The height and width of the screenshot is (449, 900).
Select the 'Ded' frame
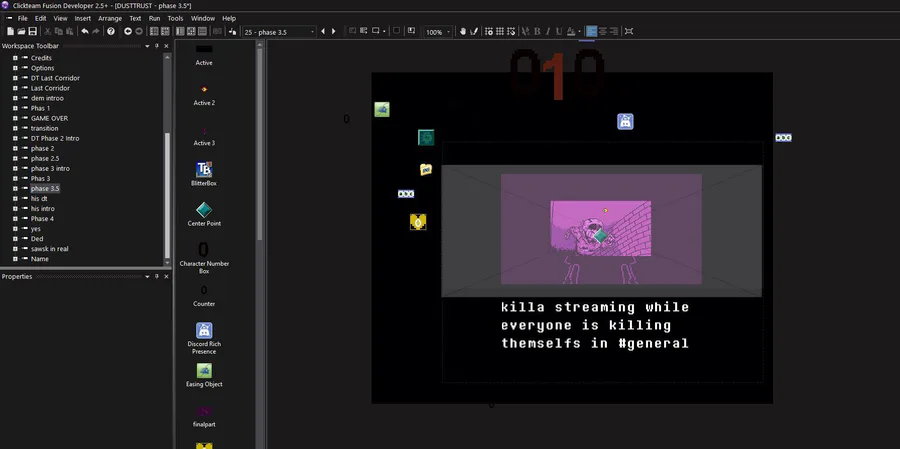37,239
